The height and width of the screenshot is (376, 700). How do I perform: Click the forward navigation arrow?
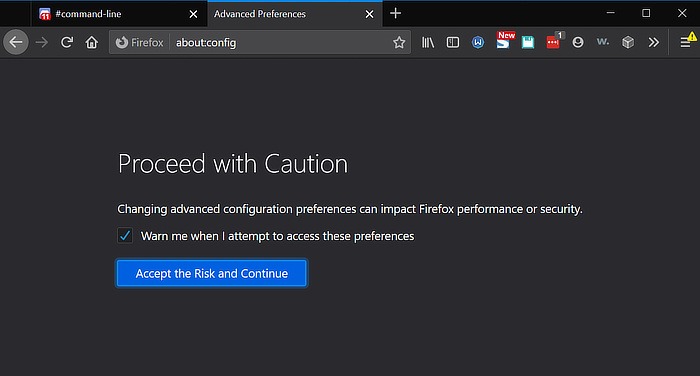tap(42, 42)
